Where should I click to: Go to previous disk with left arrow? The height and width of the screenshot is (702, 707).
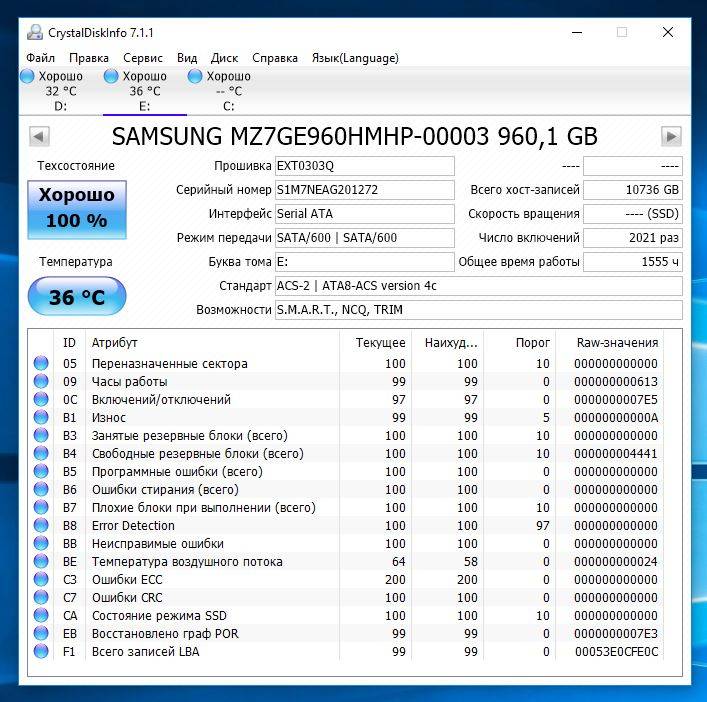pyautogui.click(x=39, y=136)
